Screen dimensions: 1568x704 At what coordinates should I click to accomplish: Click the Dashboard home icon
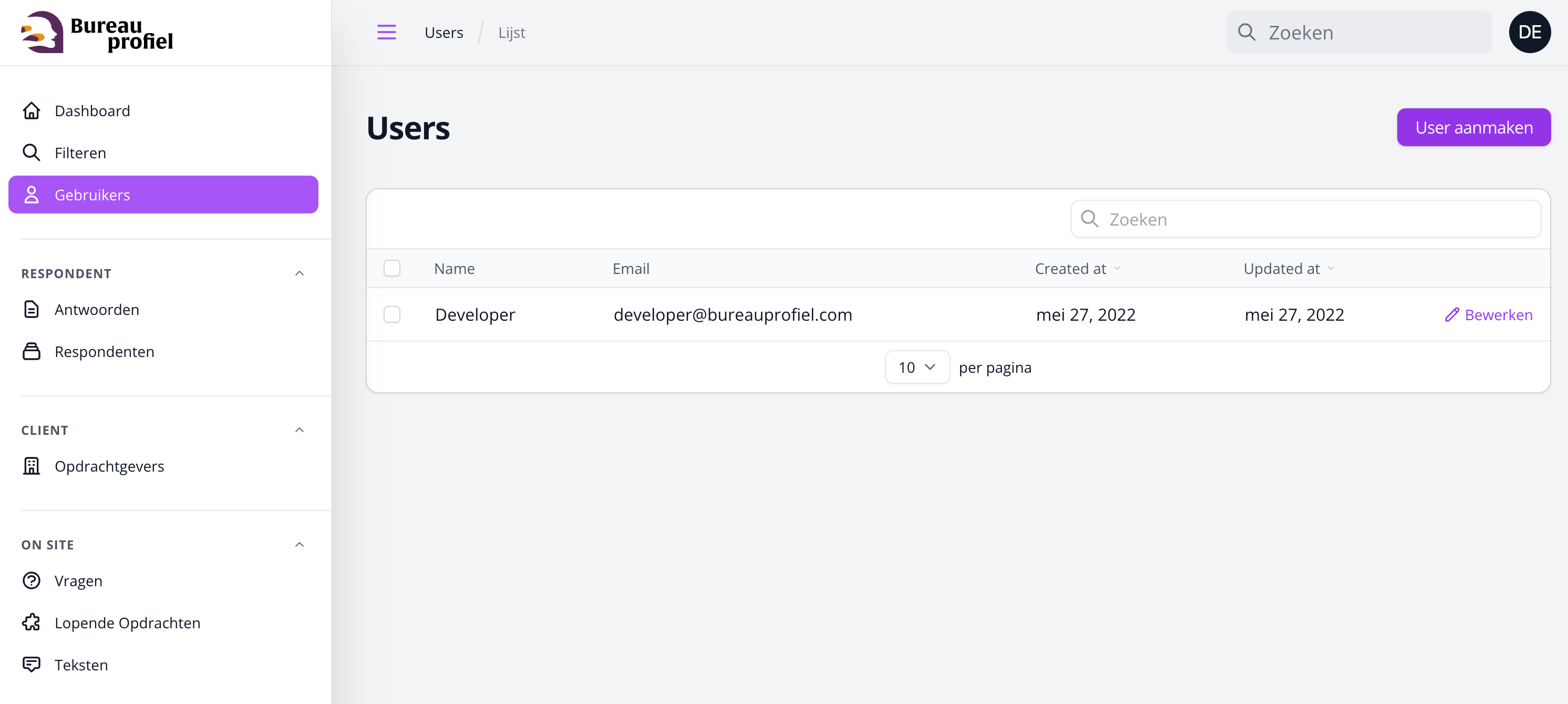tap(31, 111)
